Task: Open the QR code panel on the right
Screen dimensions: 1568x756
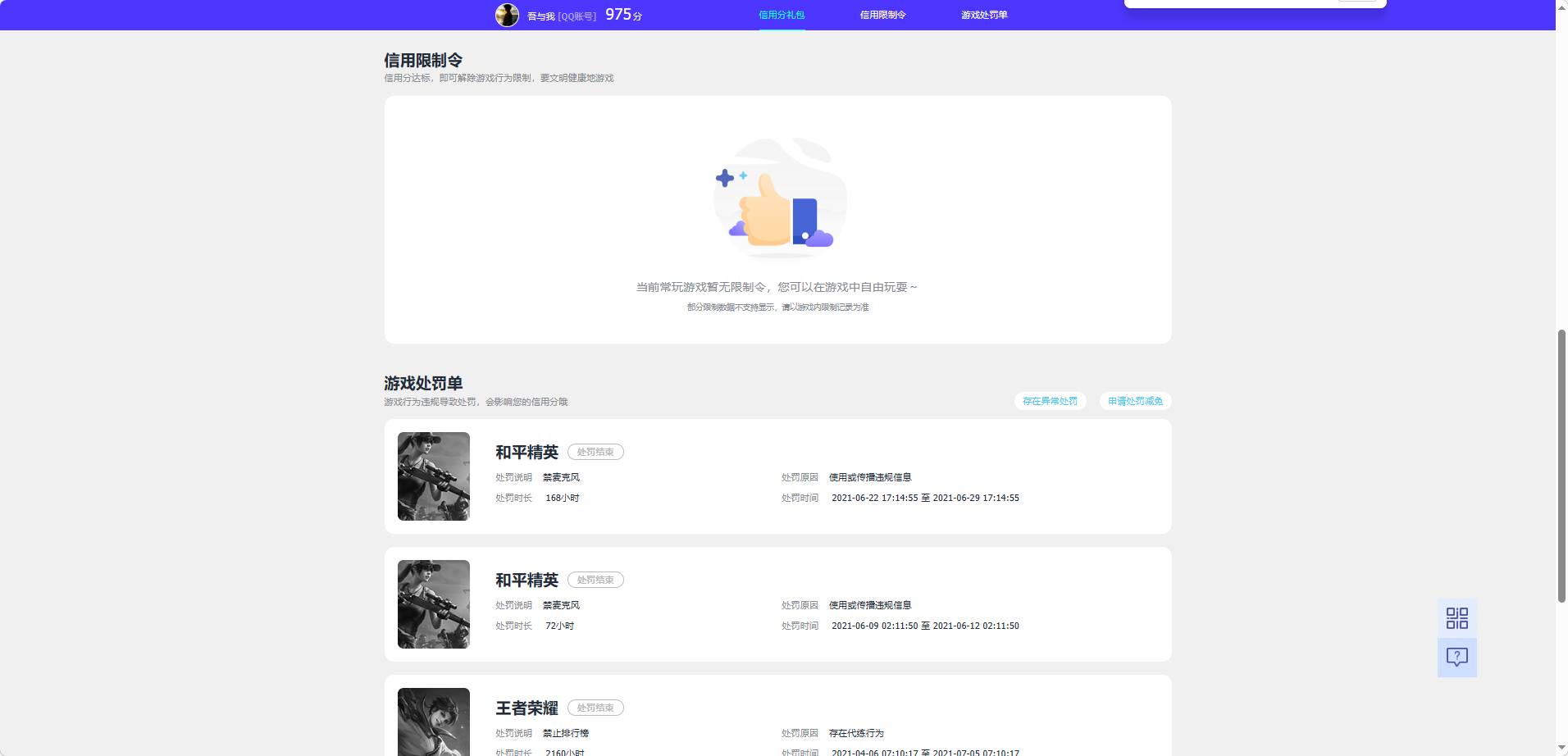Action: 1456,617
